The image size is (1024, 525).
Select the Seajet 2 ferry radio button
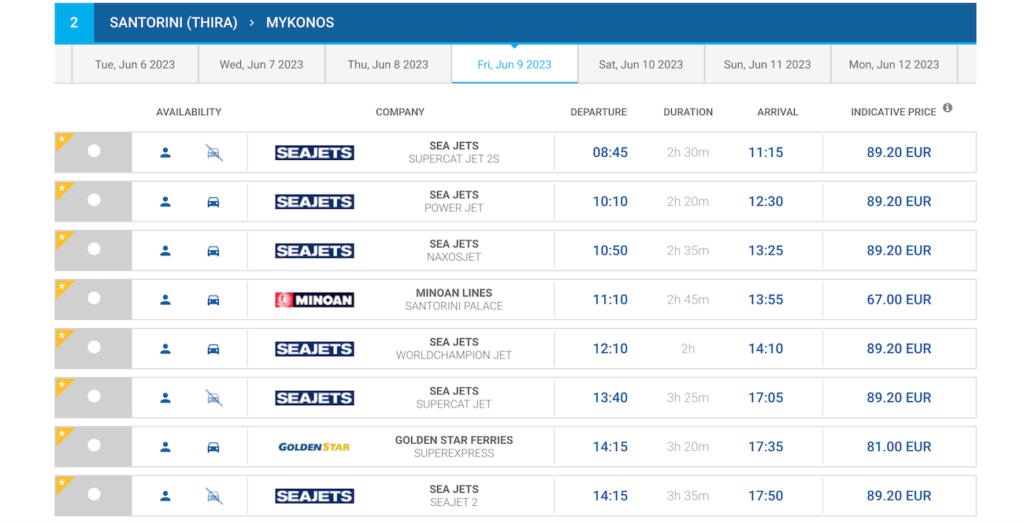point(94,494)
